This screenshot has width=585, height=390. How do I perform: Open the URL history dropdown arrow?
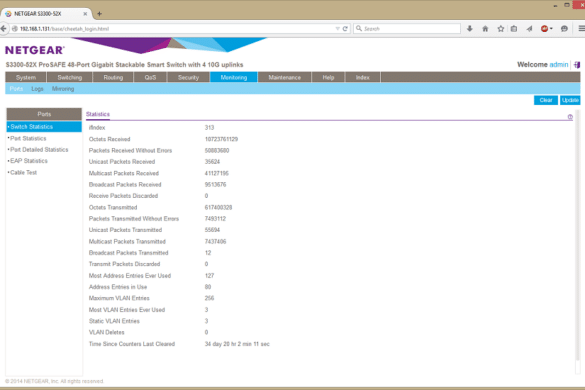point(337,29)
